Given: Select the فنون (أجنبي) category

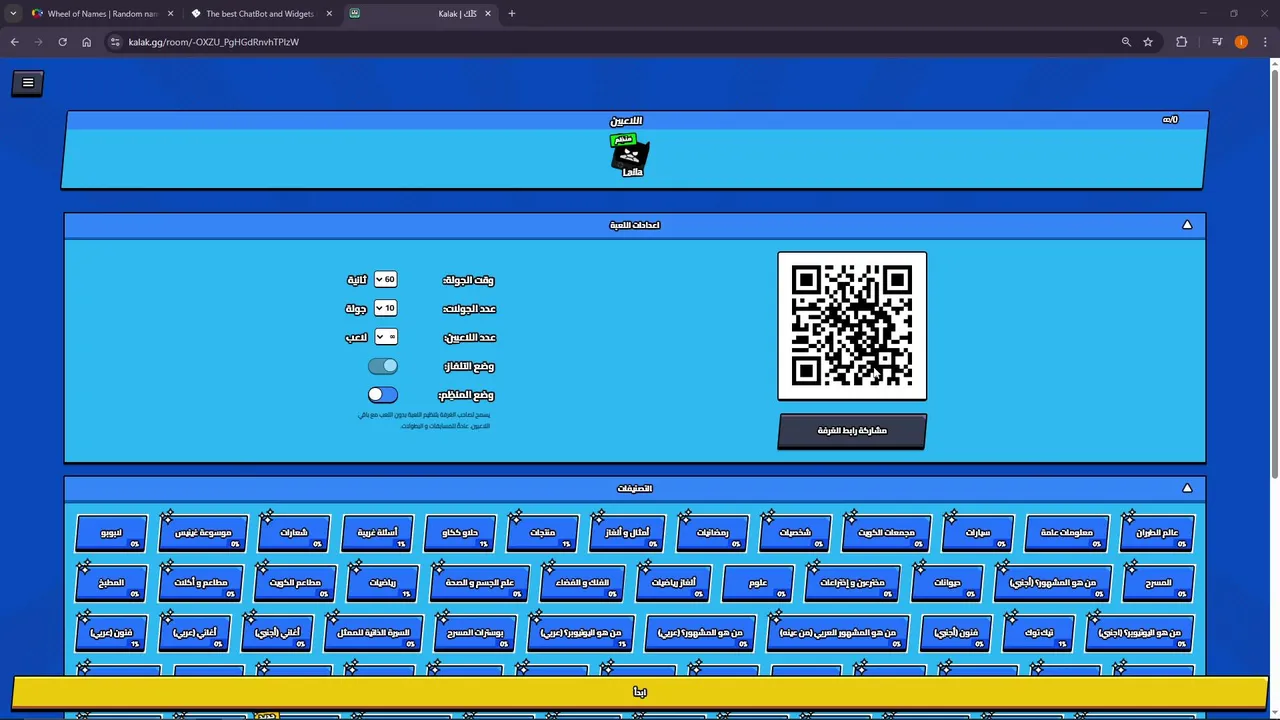Looking at the screenshot, I should click(955, 633).
